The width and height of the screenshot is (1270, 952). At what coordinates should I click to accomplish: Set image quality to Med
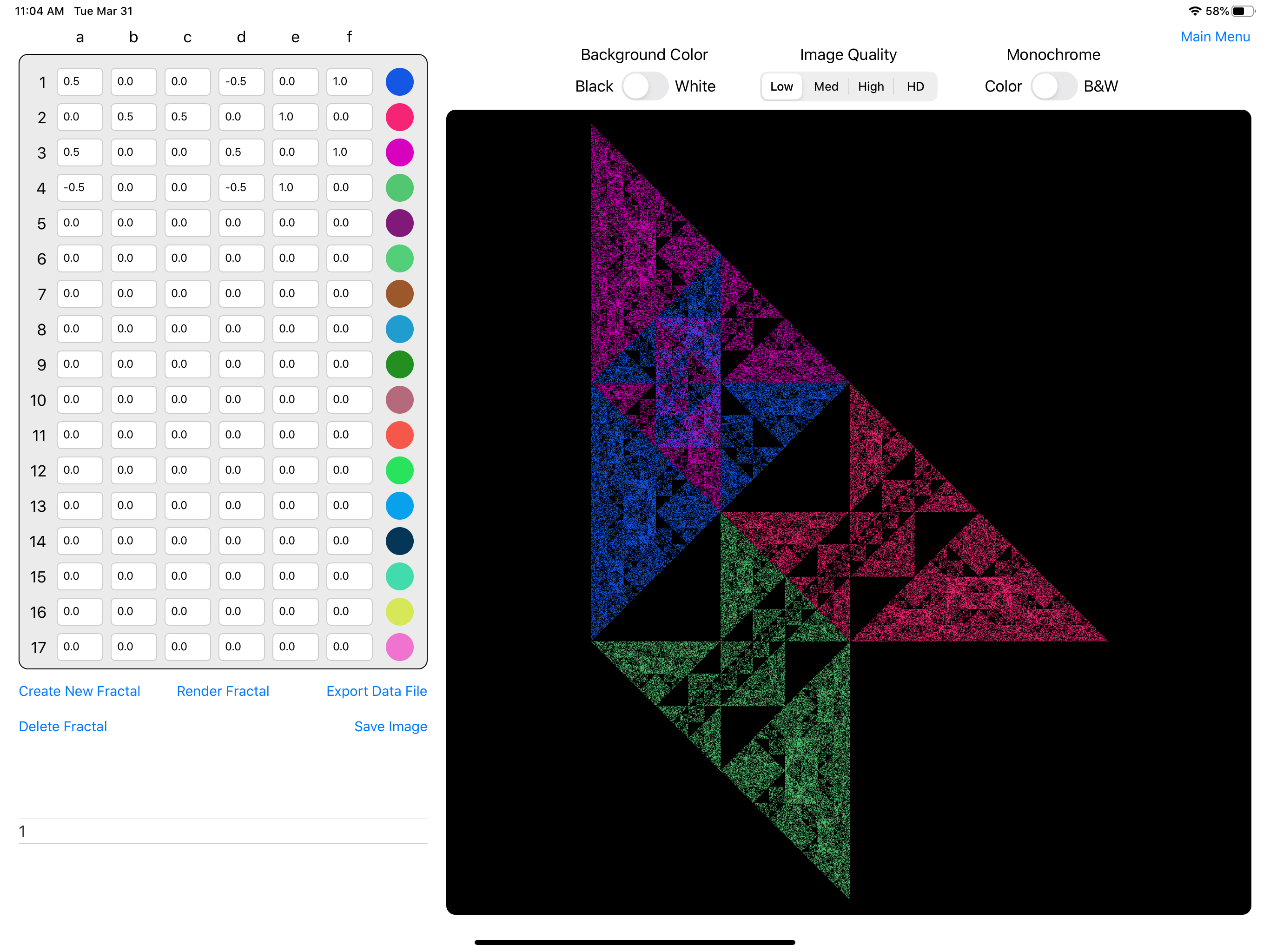click(826, 87)
